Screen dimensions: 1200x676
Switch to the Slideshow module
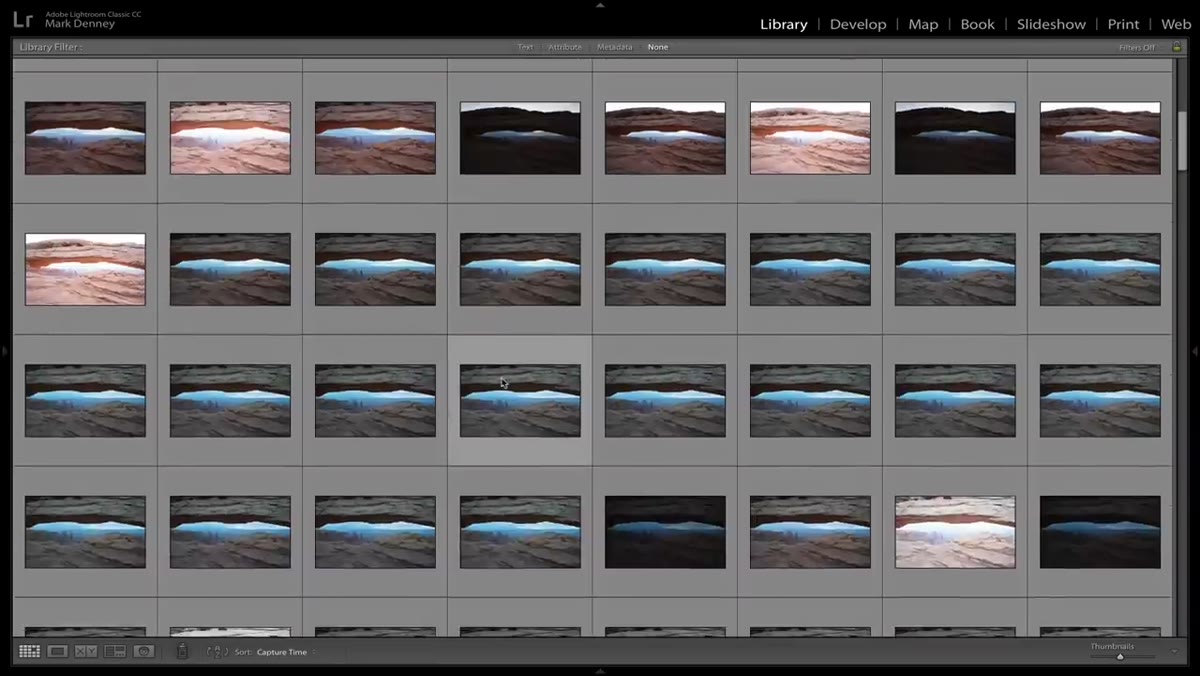(x=1051, y=24)
